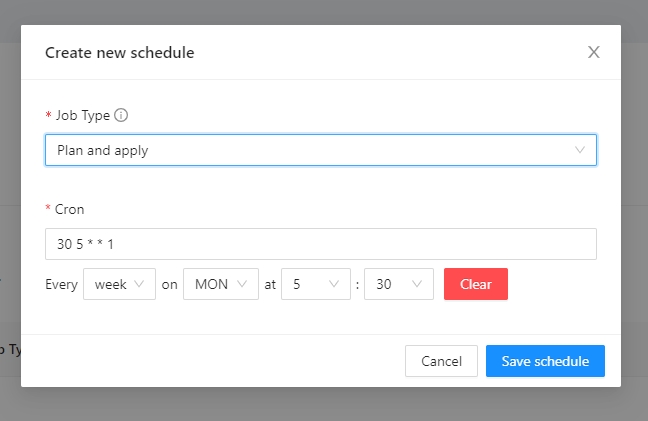Screen dimensions: 648x421
Task: Click the chevron in the minute selector
Action: [417, 284]
